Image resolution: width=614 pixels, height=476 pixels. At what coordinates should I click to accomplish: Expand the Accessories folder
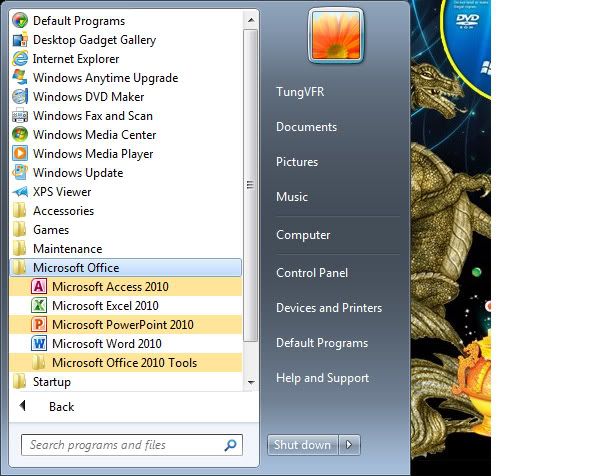[125, 211]
